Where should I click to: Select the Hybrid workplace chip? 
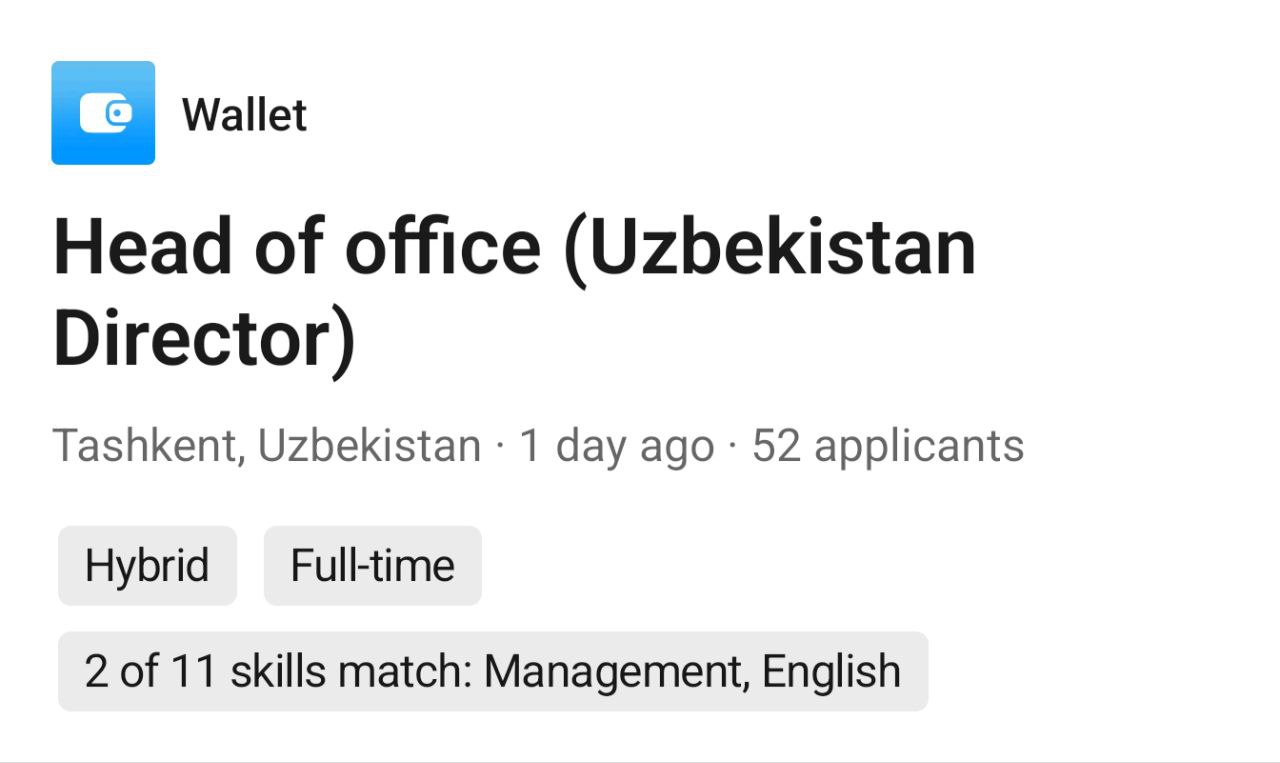(x=147, y=566)
